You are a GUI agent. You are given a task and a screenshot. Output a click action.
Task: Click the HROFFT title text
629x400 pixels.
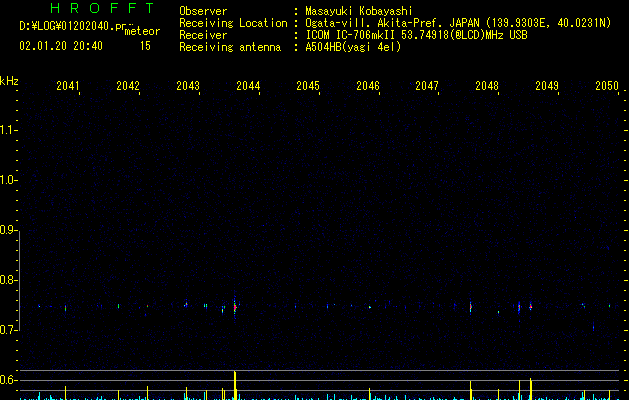coord(103,8)
